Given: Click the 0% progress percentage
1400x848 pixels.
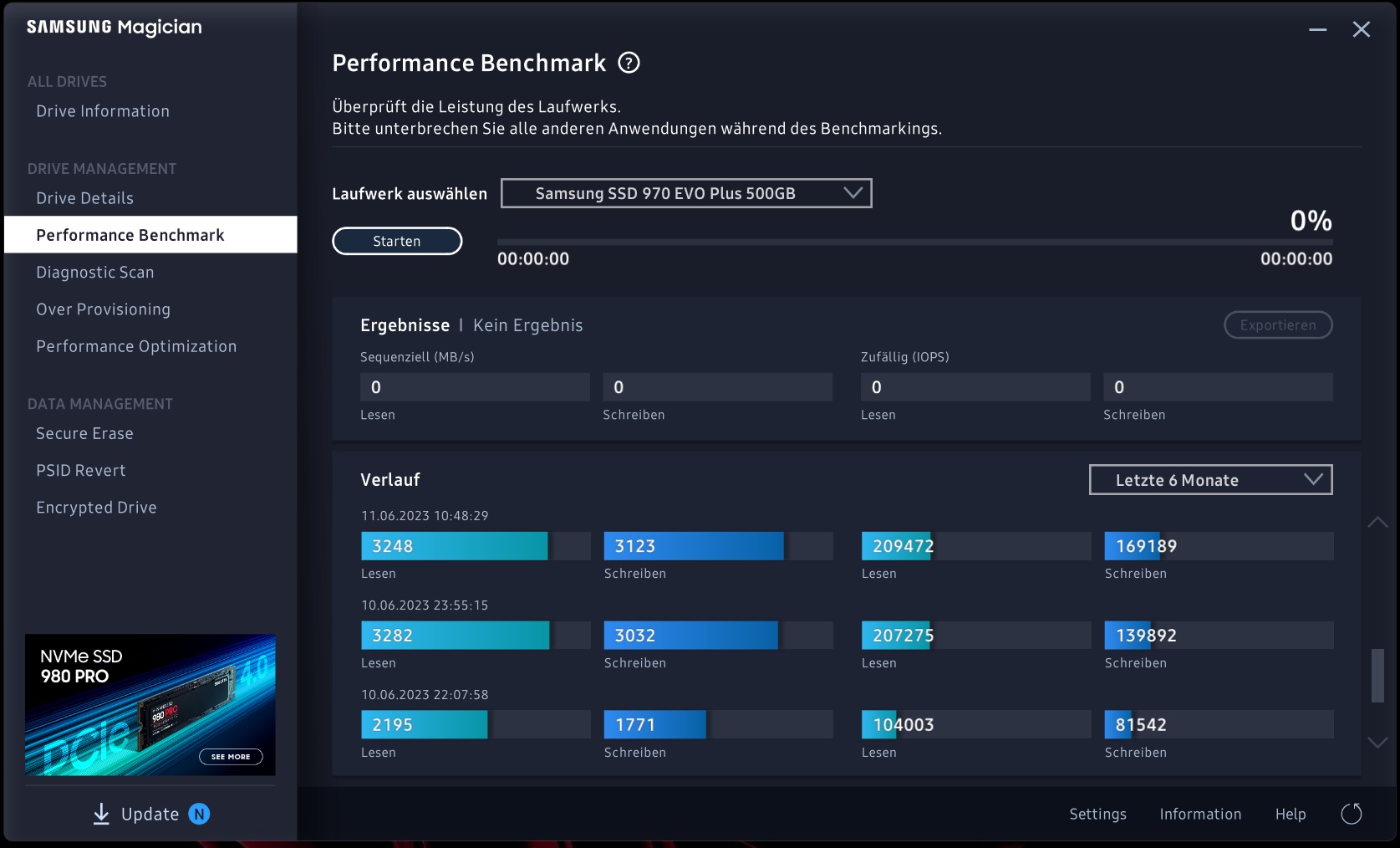Looking at the screenshot, I should click(1311, 221).
